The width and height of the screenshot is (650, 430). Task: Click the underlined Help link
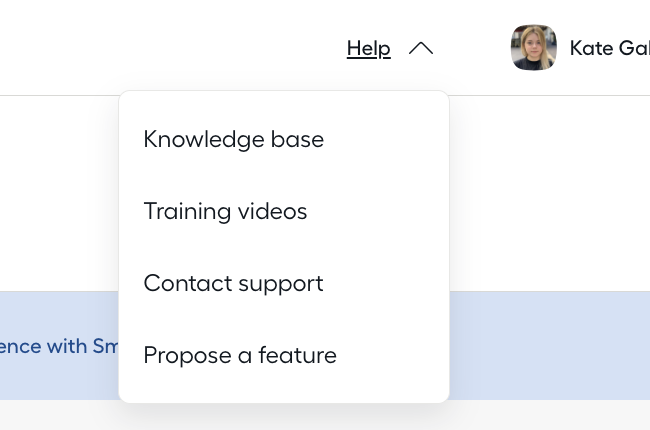point(369,49)
